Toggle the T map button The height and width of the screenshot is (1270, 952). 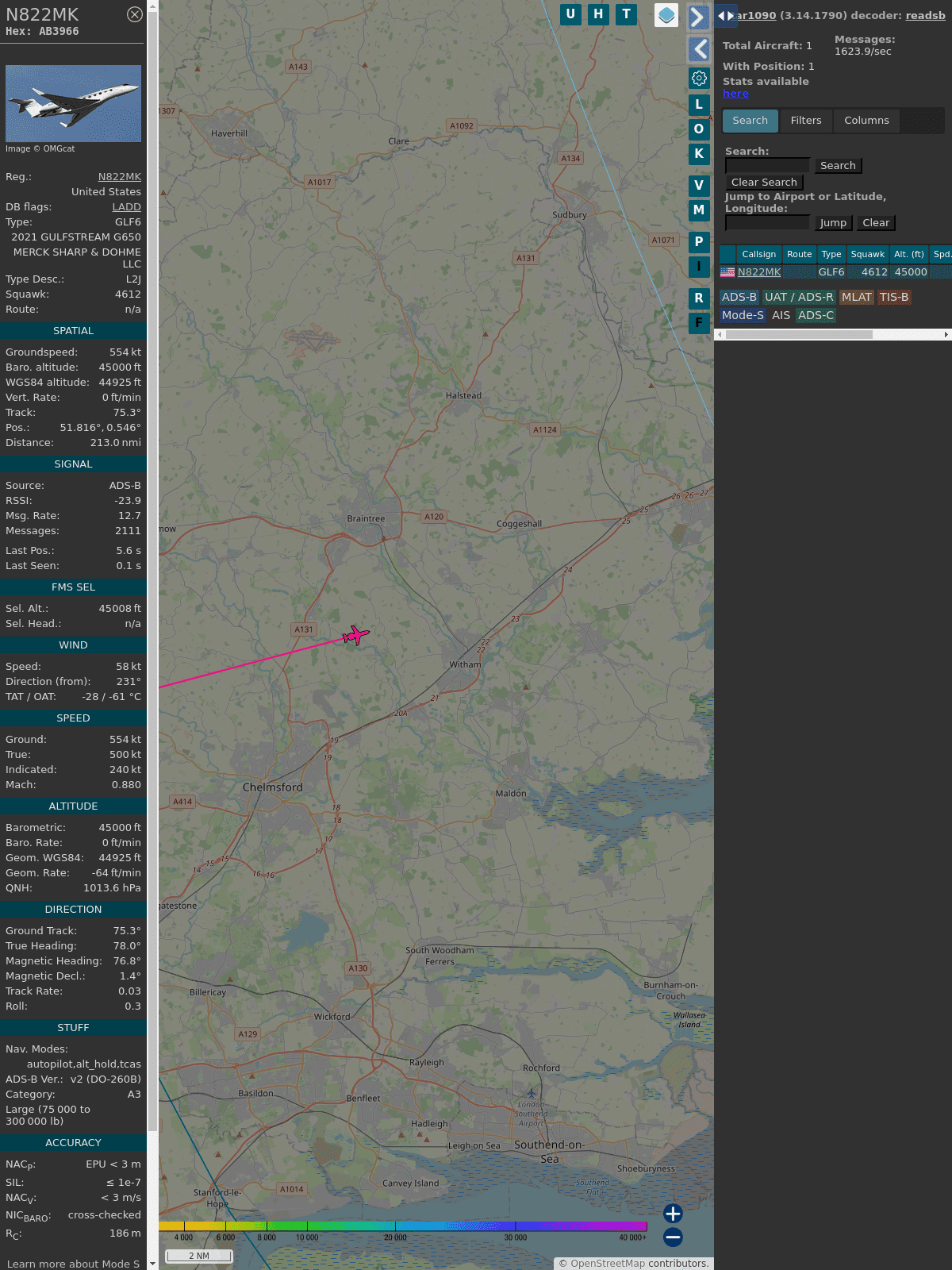coord(627,14)
